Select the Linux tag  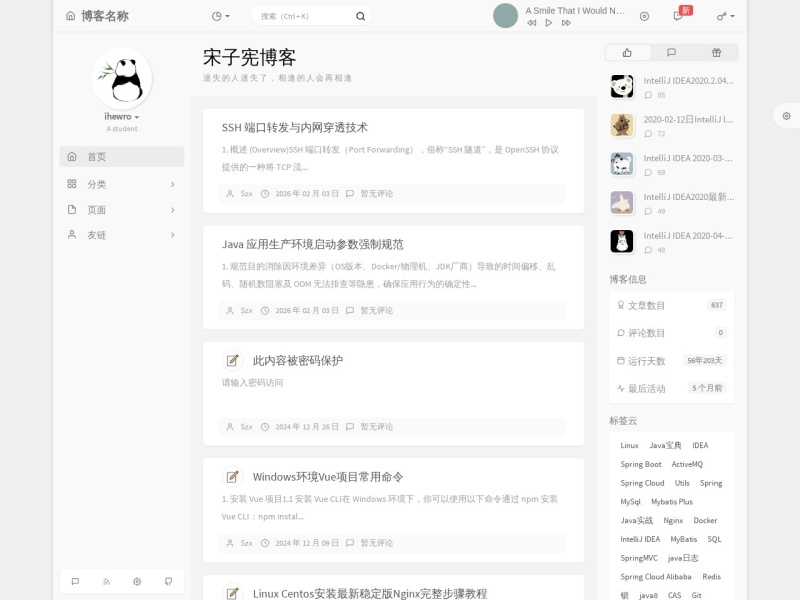(629, 445)
